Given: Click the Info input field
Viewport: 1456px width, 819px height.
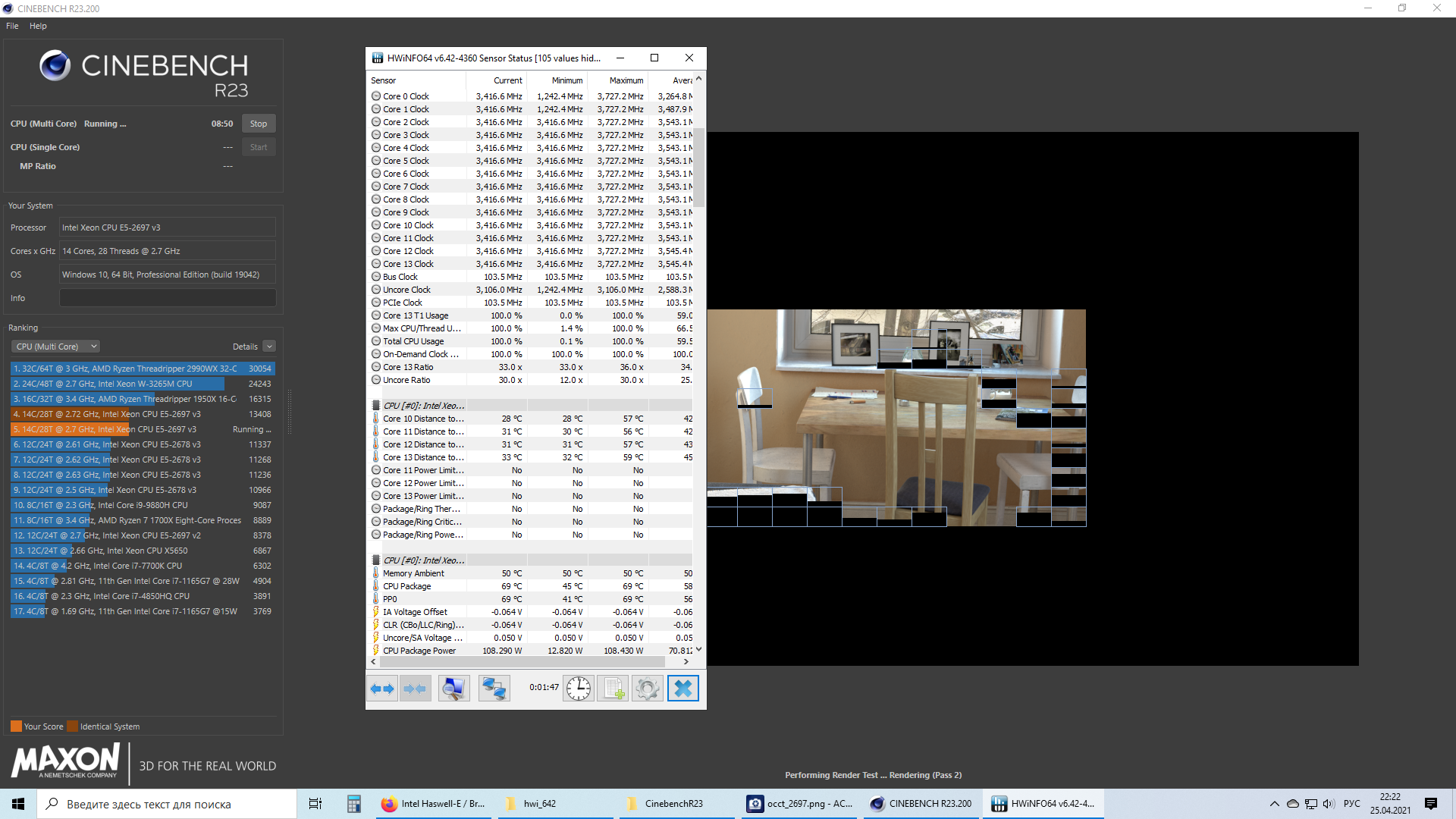Looking at the screenshot, I should click(x=168, y=298).
